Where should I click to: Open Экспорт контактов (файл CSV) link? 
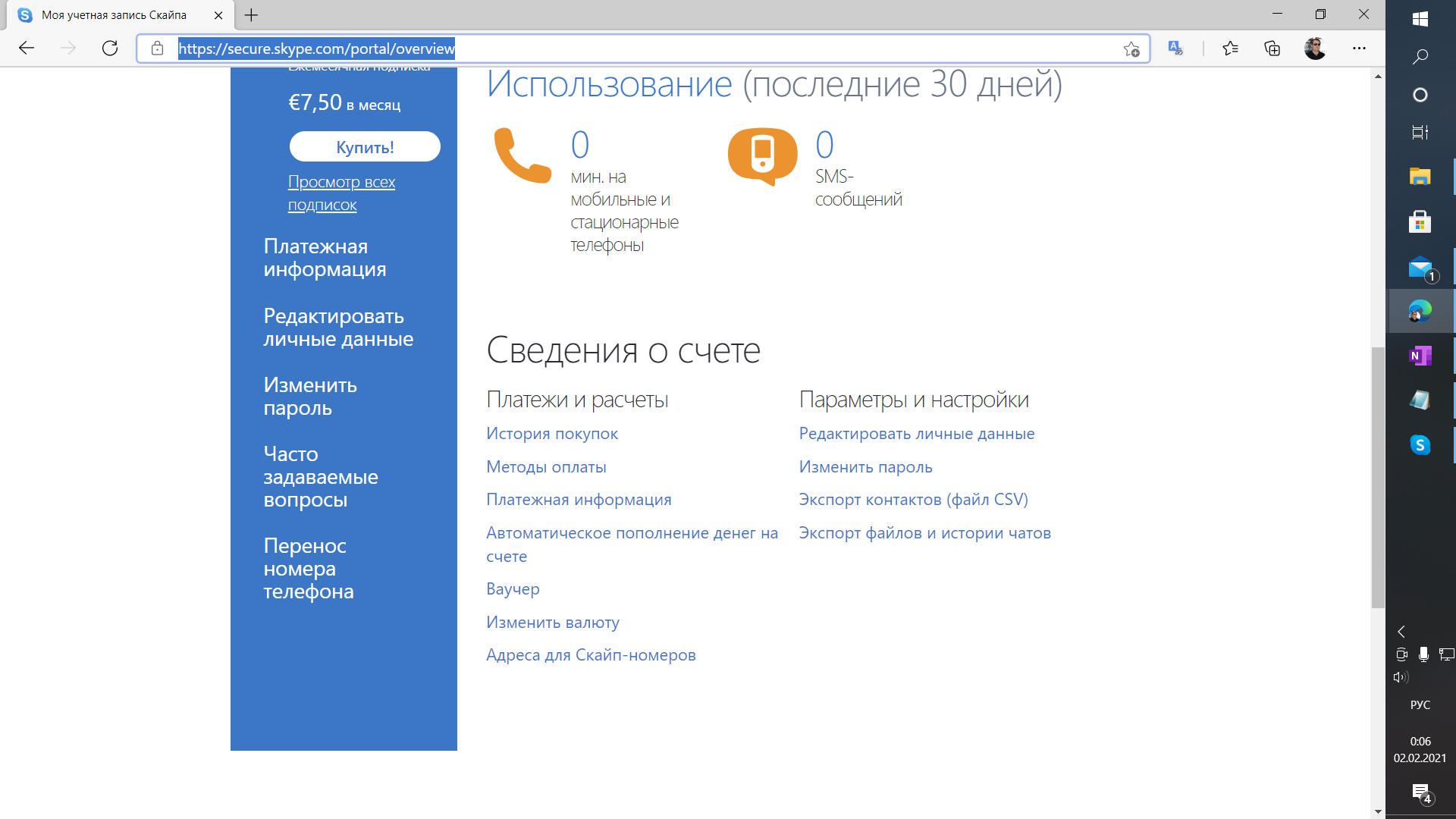point(913,500)
